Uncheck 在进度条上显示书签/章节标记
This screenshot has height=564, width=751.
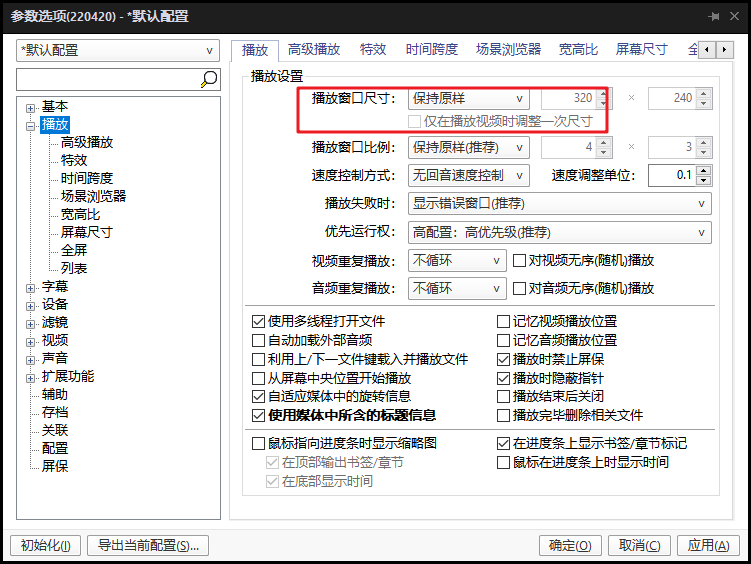coord(503,443)
